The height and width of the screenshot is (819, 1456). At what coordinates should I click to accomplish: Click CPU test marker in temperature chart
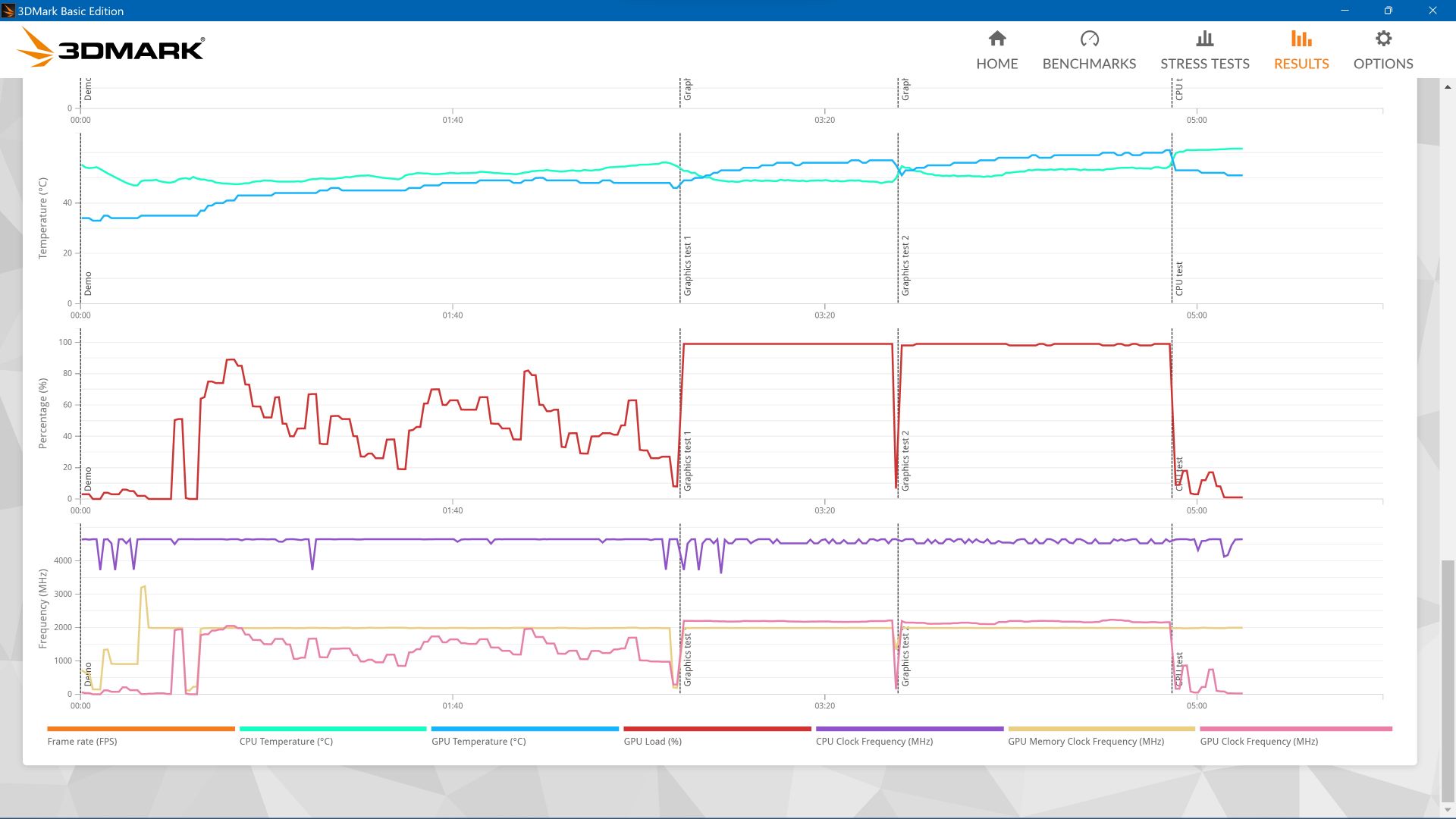tap(1179, 278)
